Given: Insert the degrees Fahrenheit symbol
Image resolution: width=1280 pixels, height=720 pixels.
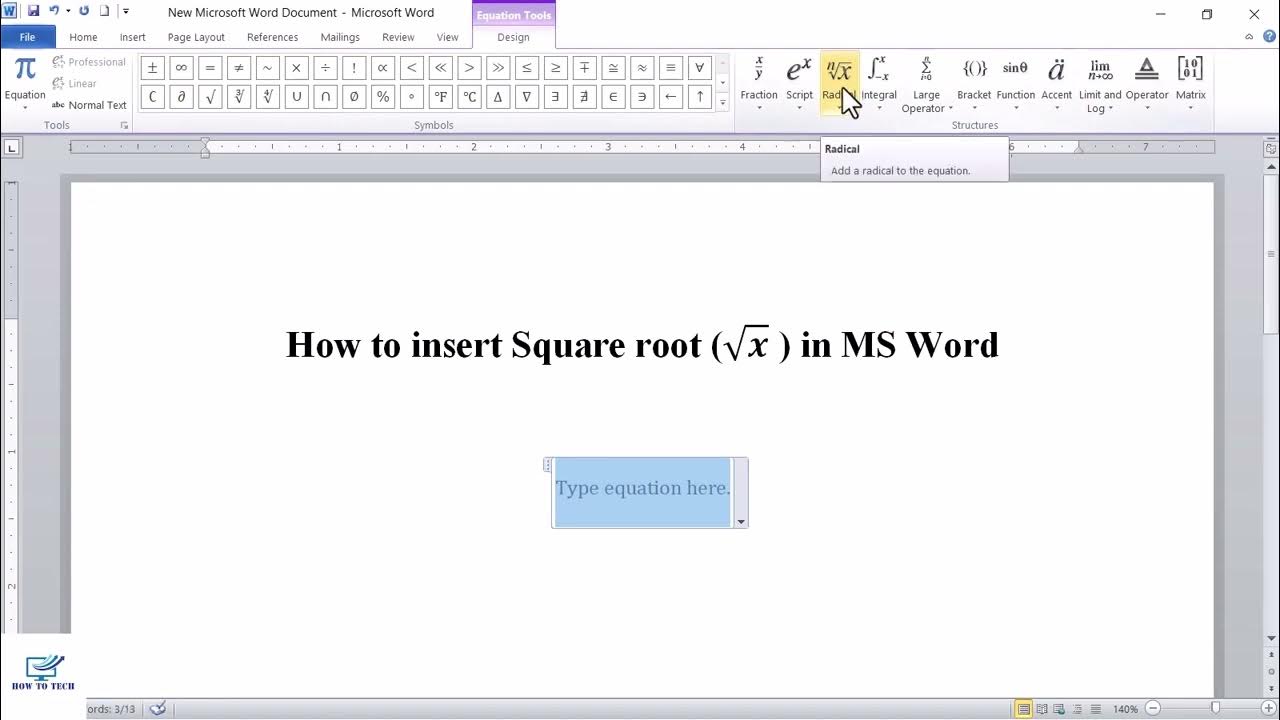Looking at the screenshot, I should (x=441, y=97).
